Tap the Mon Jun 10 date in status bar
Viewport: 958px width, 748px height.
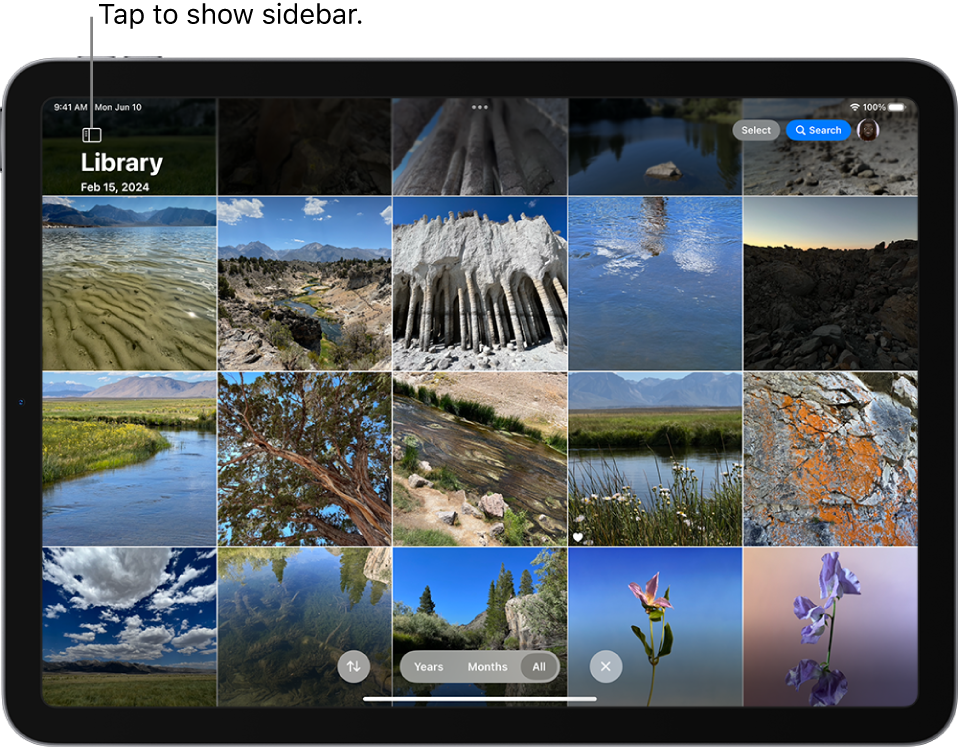click(x=118, y=107)
